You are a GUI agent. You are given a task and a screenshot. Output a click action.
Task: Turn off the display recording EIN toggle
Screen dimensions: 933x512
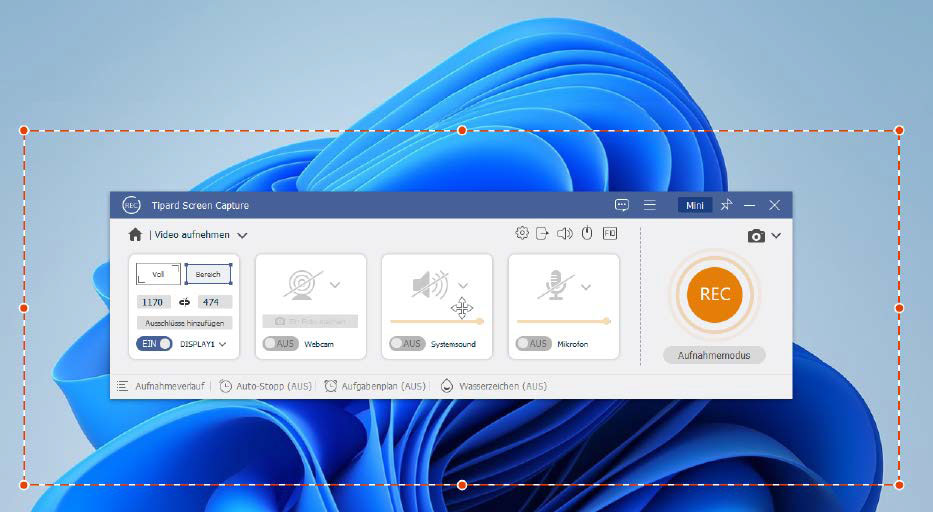(155, 343)
